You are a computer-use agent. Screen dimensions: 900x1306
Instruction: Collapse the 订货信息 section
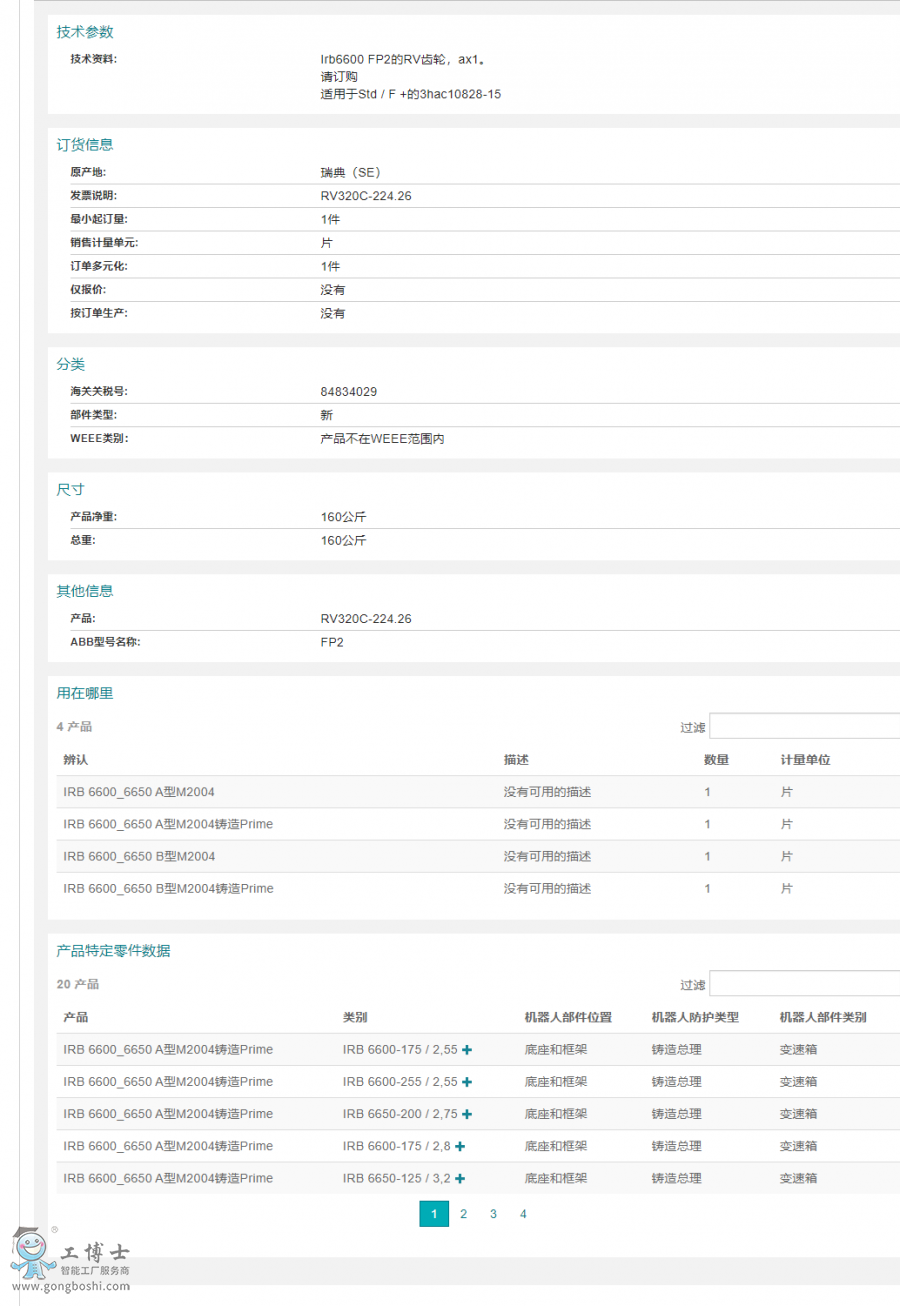pyautogui.click(x=85, y=144)
